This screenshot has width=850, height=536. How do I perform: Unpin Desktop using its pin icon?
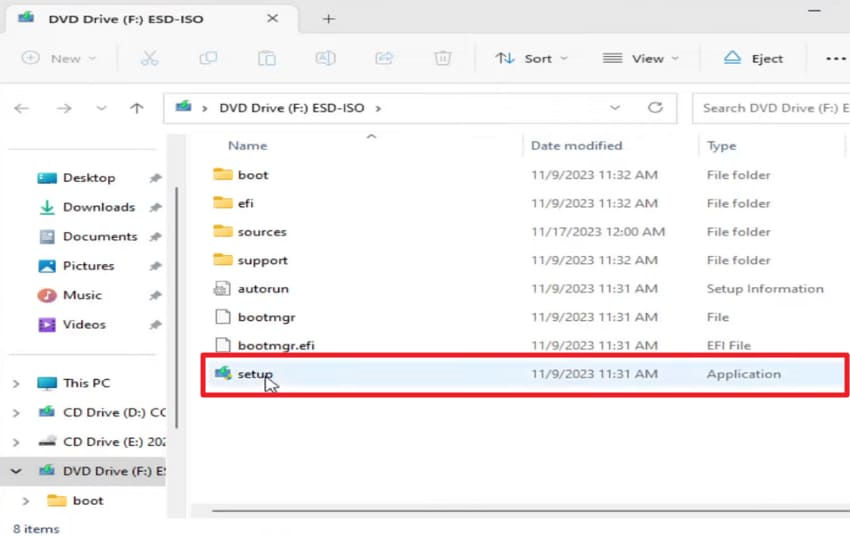156,178
